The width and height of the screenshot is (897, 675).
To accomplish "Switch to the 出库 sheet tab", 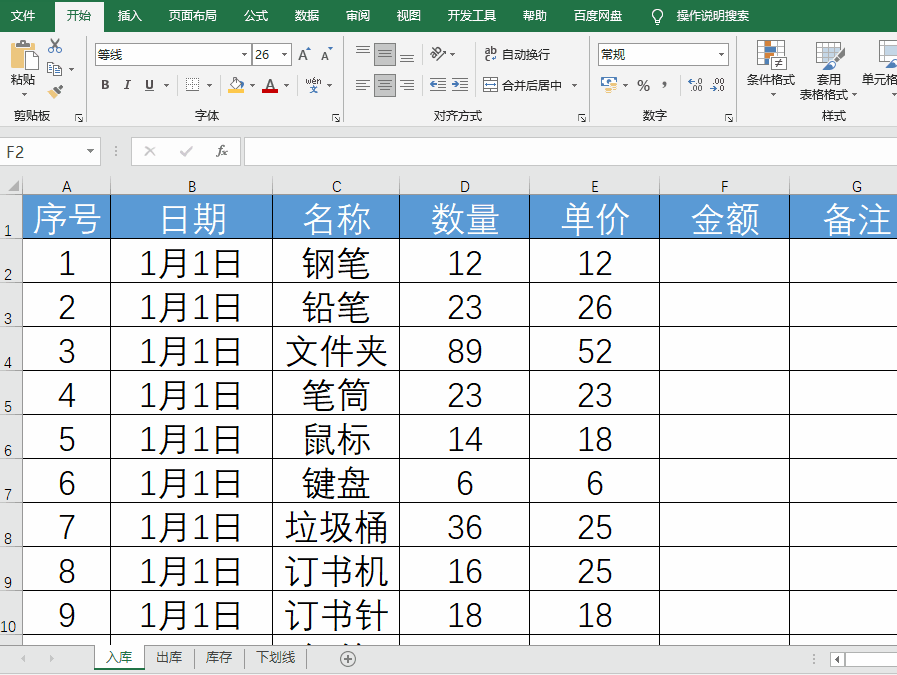I will tap(169, 658).
